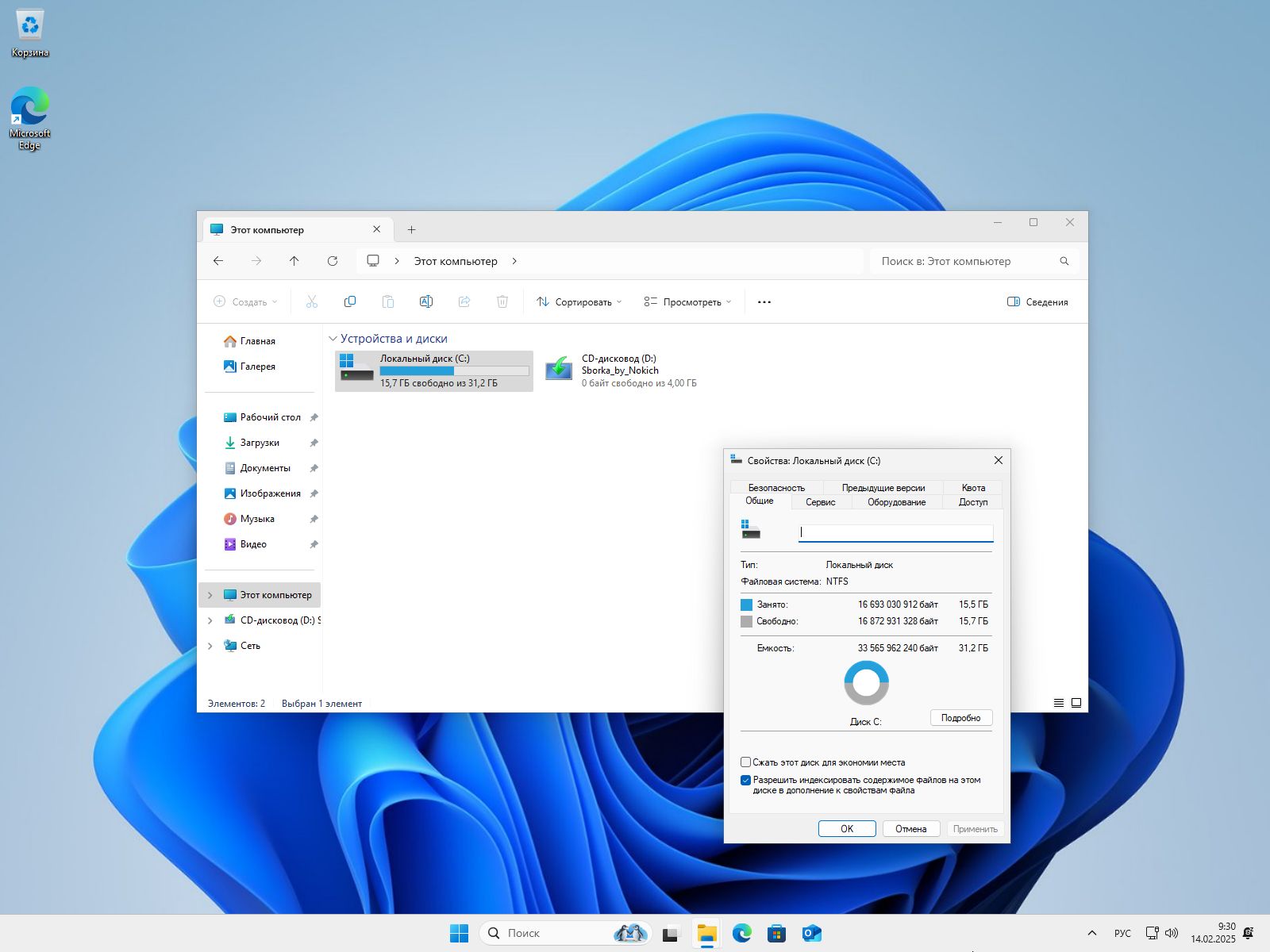Click the disk usage pie chart for Диск C
Image resolution: width=1270 pixels, height=952 pixels.
point(865,681)
